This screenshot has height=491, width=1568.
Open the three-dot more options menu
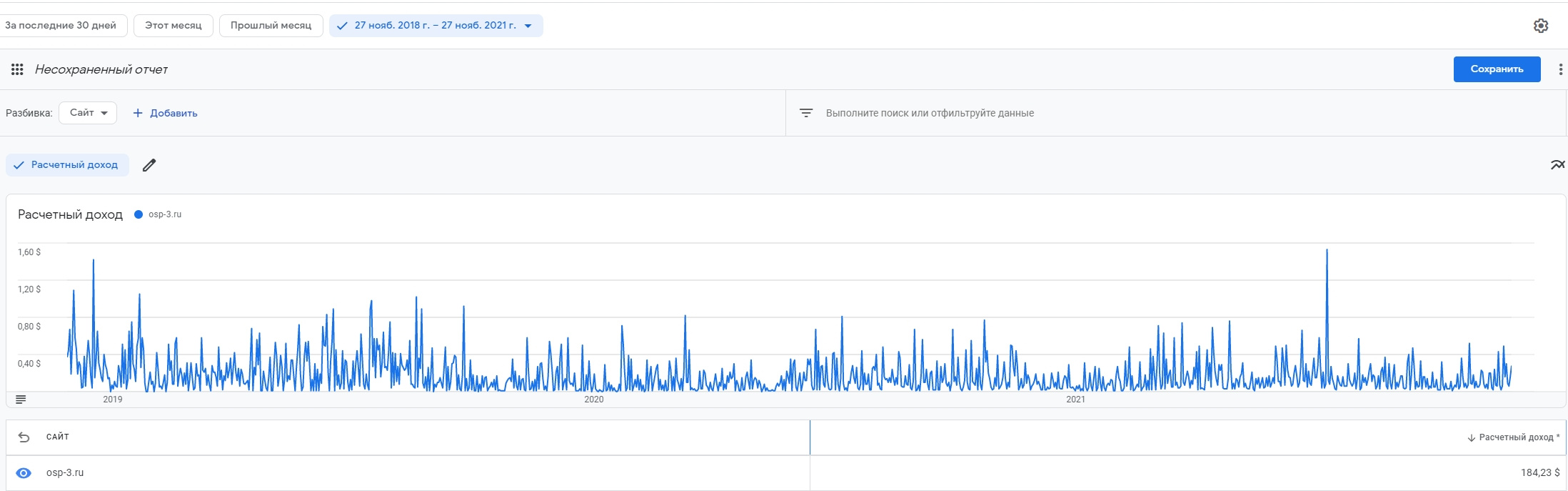tap(1560, 69)
